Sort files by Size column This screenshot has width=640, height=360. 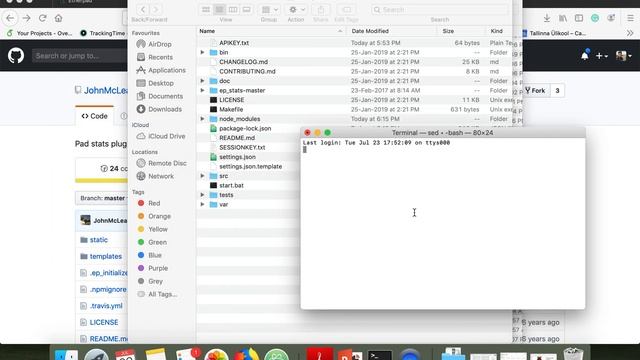click(461, 31)
